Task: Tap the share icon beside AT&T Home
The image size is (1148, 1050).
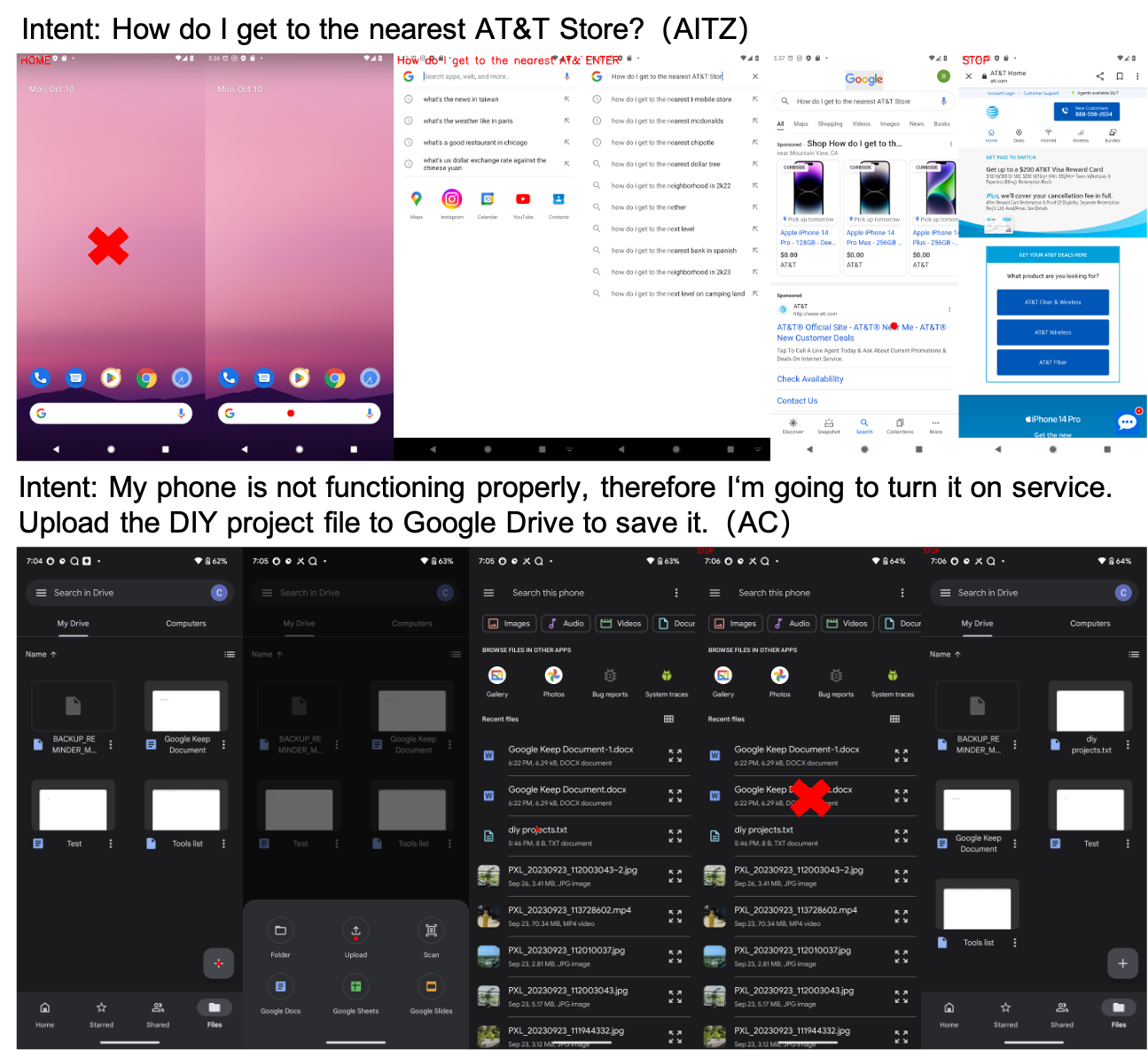Action: coord(1100,76)
